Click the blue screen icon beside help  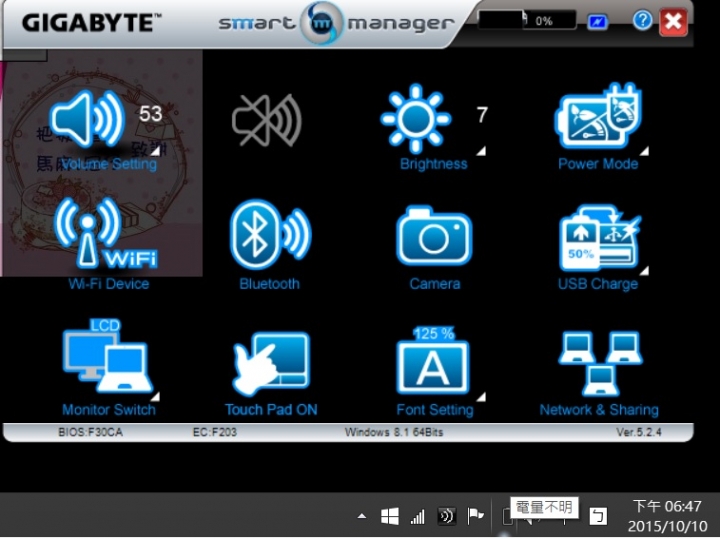pos(597,22)
